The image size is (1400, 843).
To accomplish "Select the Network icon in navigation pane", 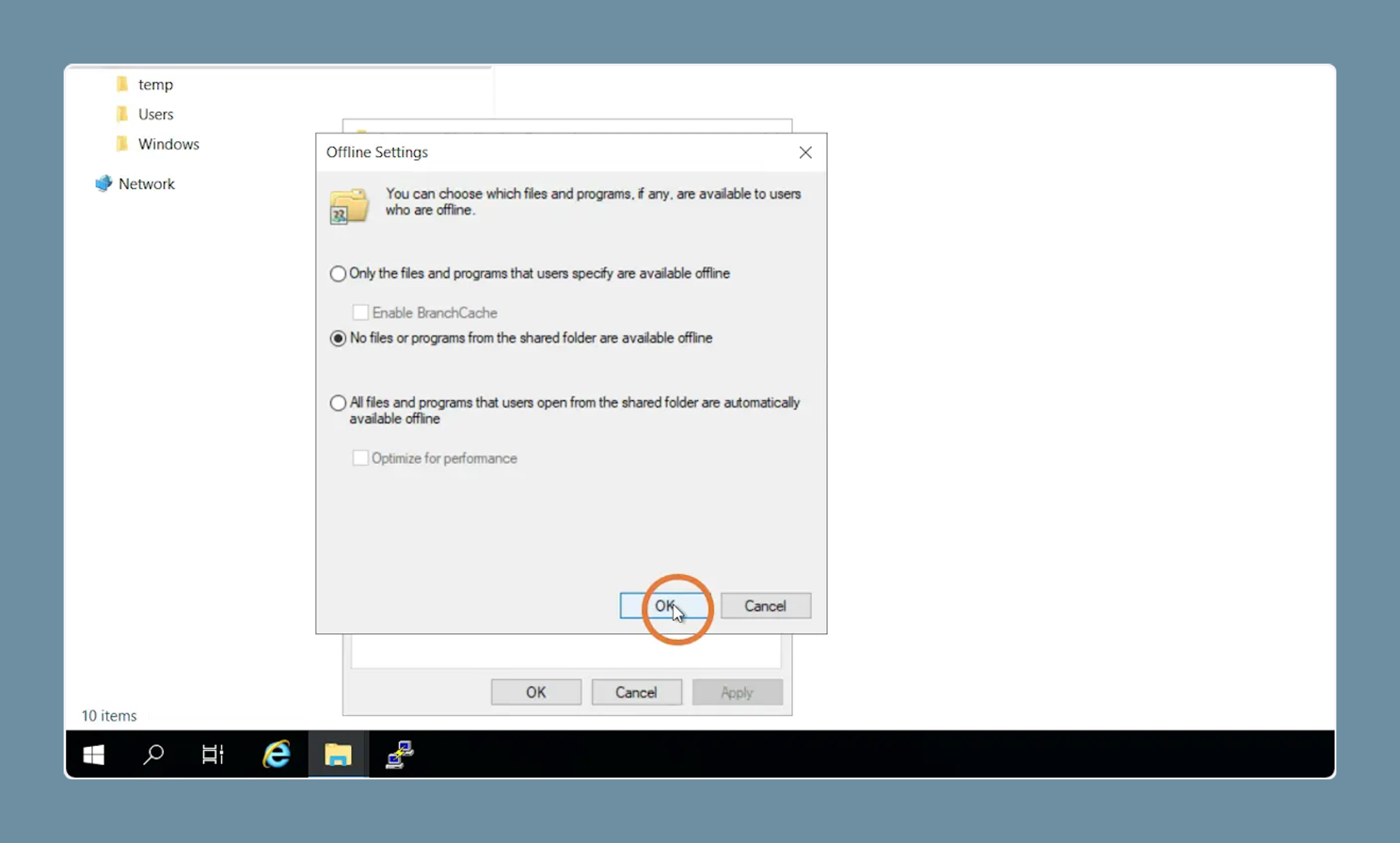I will coord(103,183).
